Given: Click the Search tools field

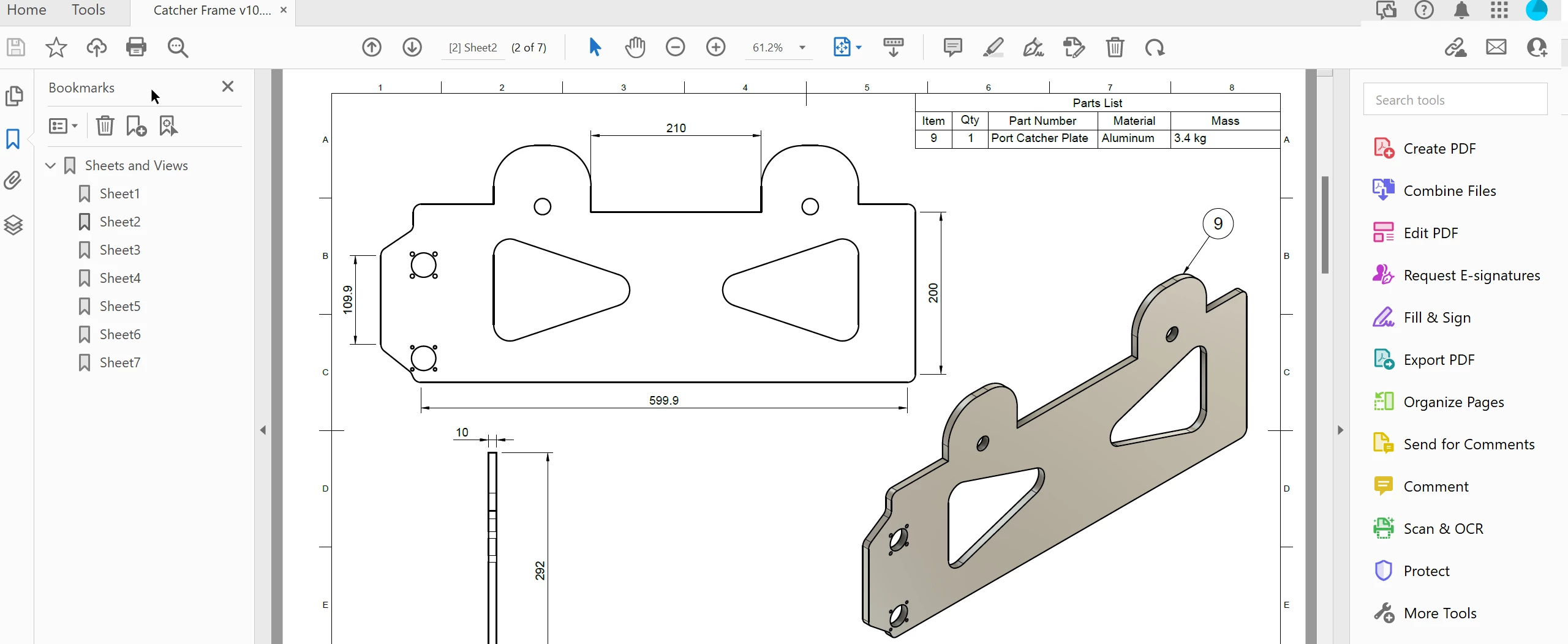Looking at the screenshot, I should point(1455,99).
